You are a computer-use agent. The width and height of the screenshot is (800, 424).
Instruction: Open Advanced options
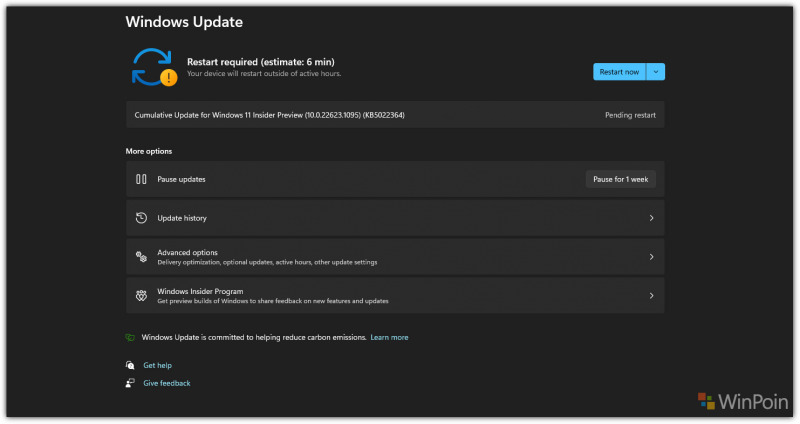(395, 257)
